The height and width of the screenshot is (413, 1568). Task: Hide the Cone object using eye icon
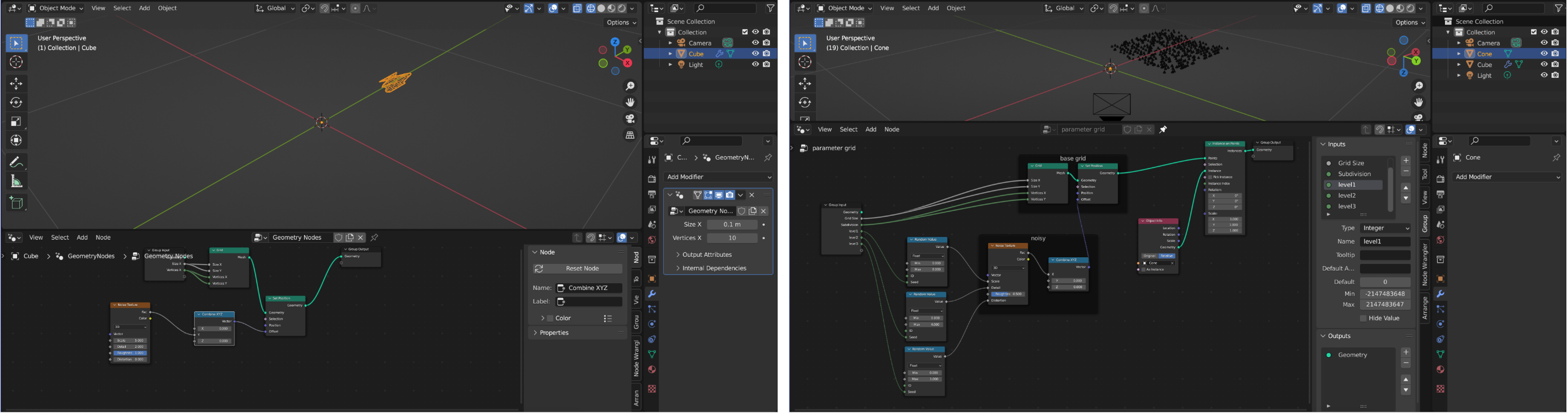[x=1544, y=54]
